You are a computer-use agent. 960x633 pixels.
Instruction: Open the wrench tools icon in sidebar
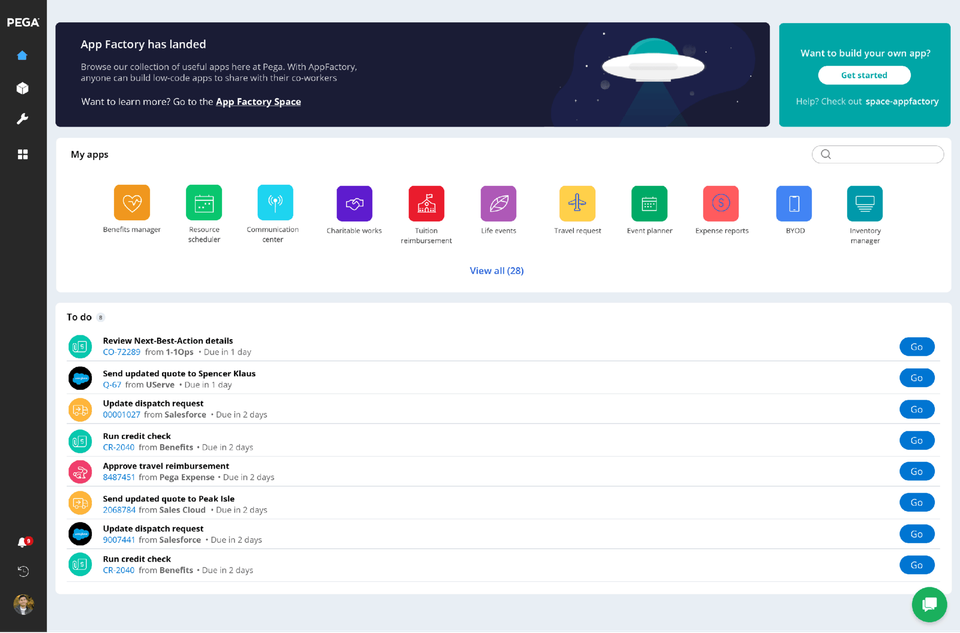click(21, 119)
